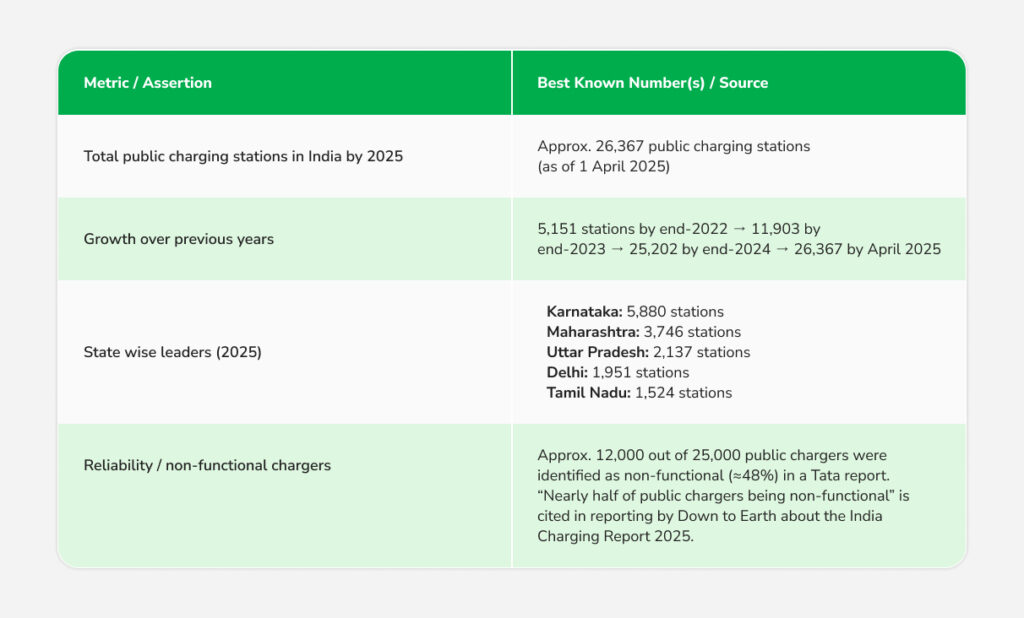The width and height of the screenshot is (1024, 618).
Task: Select the "State wise leaders (2025)" label
Action: 172,352
